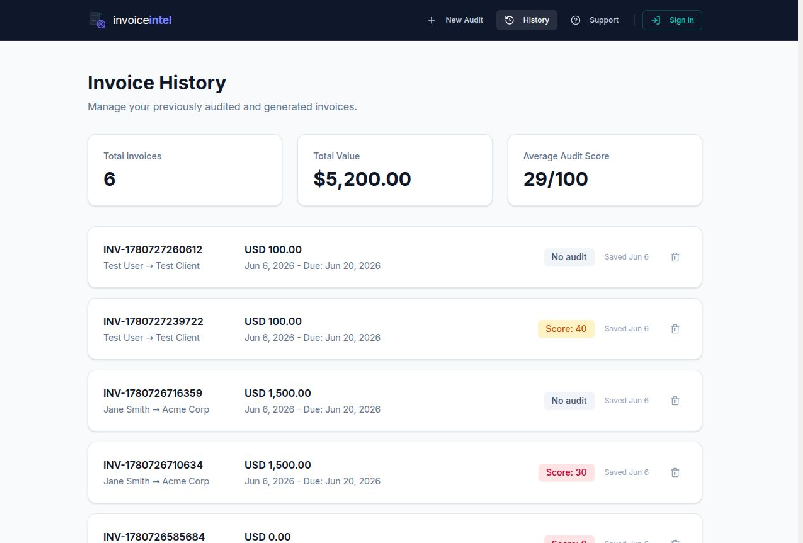Select the Total Value $5,200.00 card

click(395, 170)
